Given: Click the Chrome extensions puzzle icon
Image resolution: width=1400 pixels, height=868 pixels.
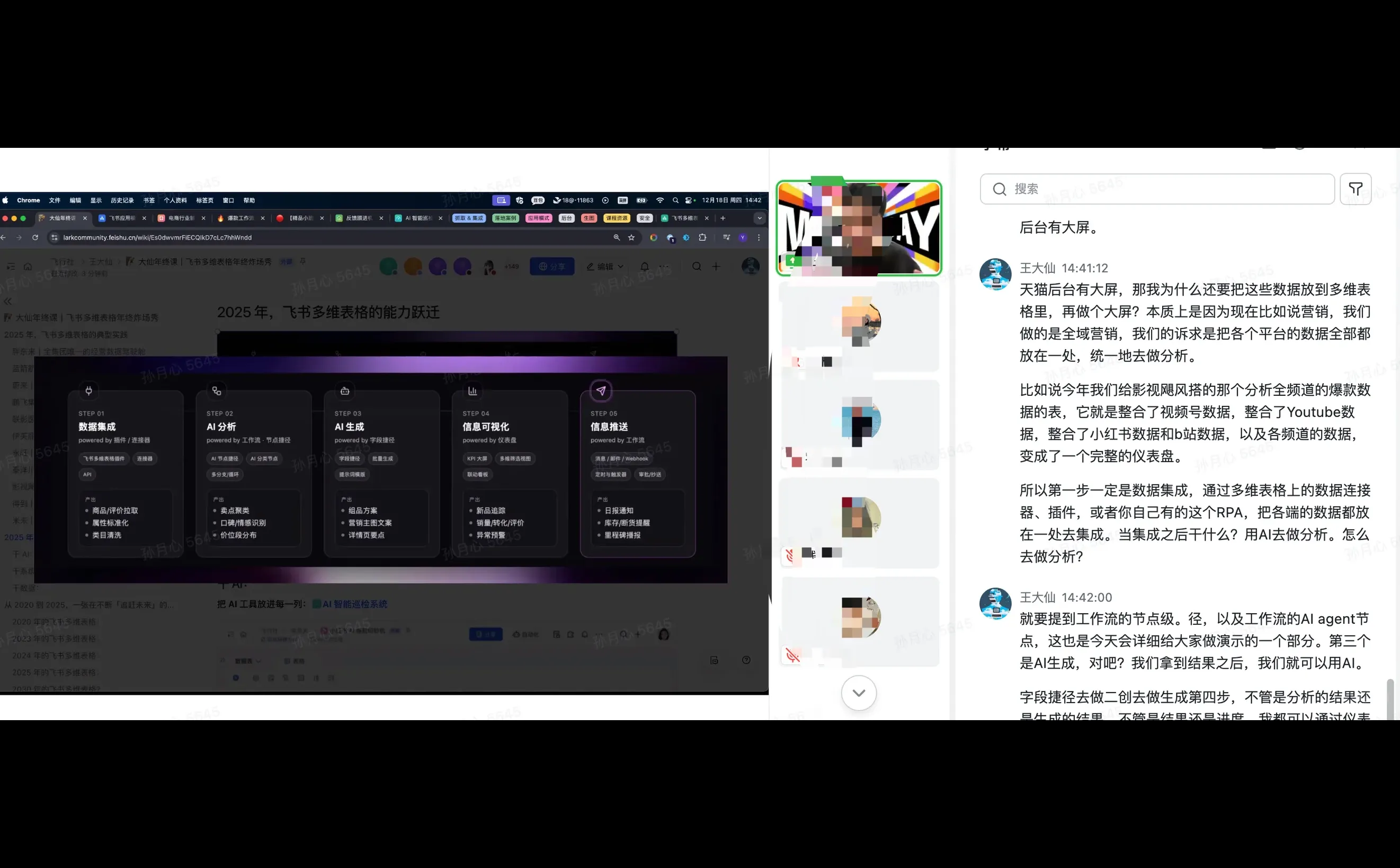Looking at the screenshot, I should point(702,237).
